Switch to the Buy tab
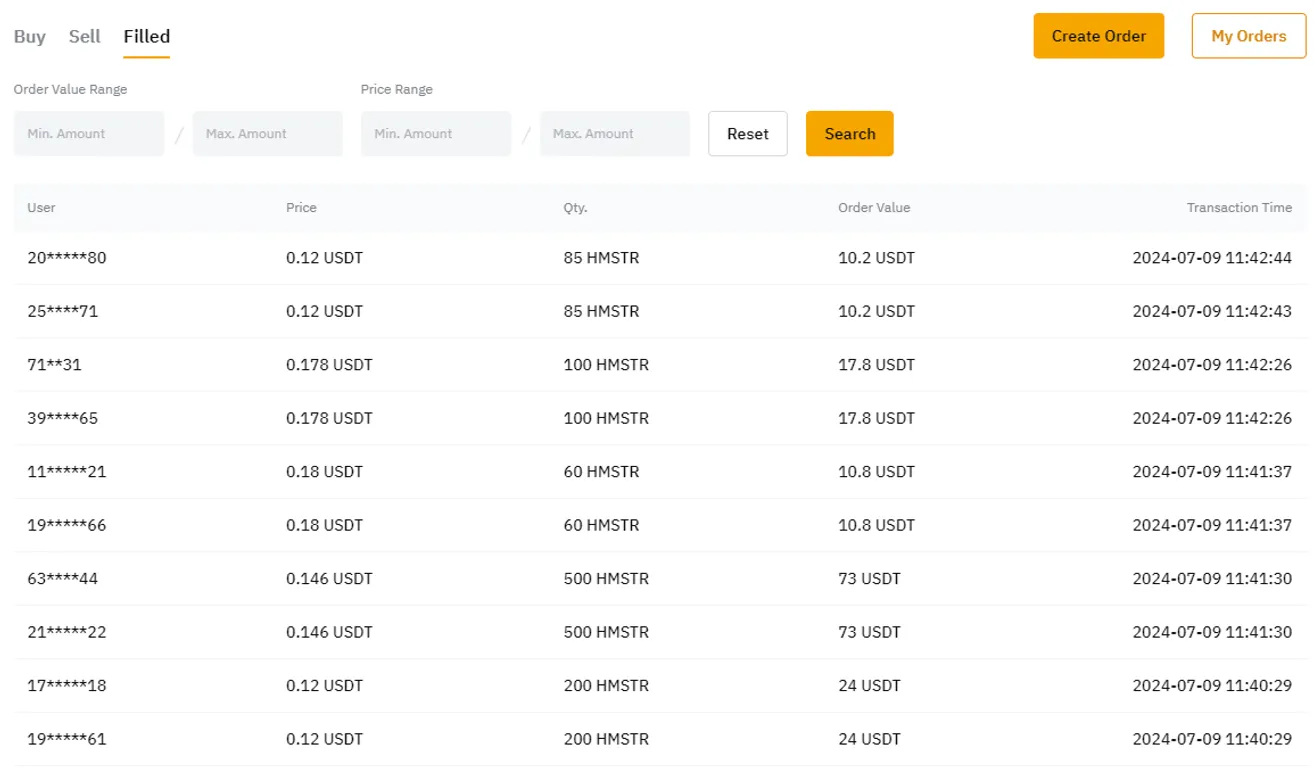Screen dimensions: 1315x768 pos(30,36)
